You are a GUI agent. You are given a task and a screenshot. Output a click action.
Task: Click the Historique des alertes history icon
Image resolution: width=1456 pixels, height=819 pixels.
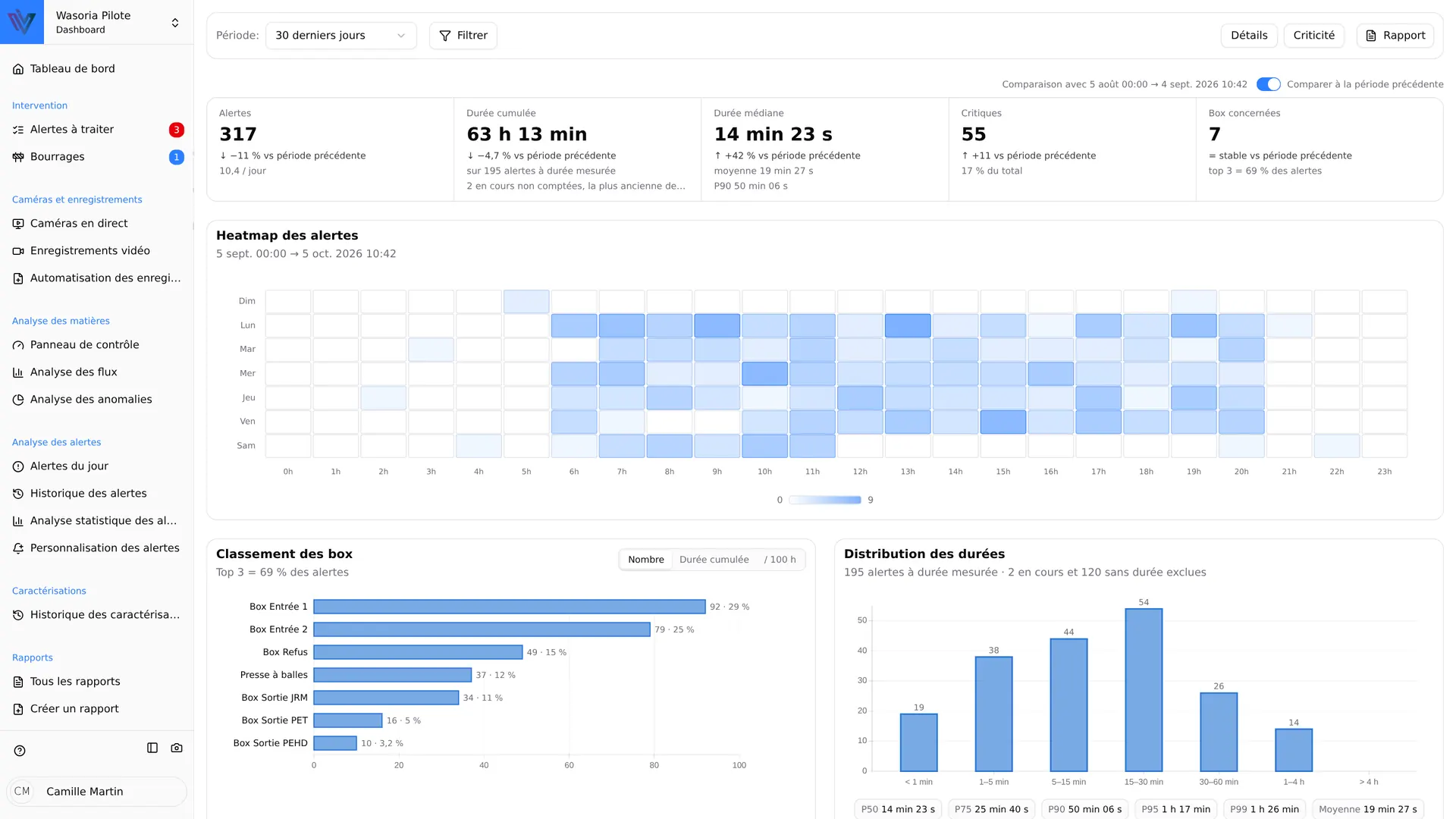coord(18,494)
